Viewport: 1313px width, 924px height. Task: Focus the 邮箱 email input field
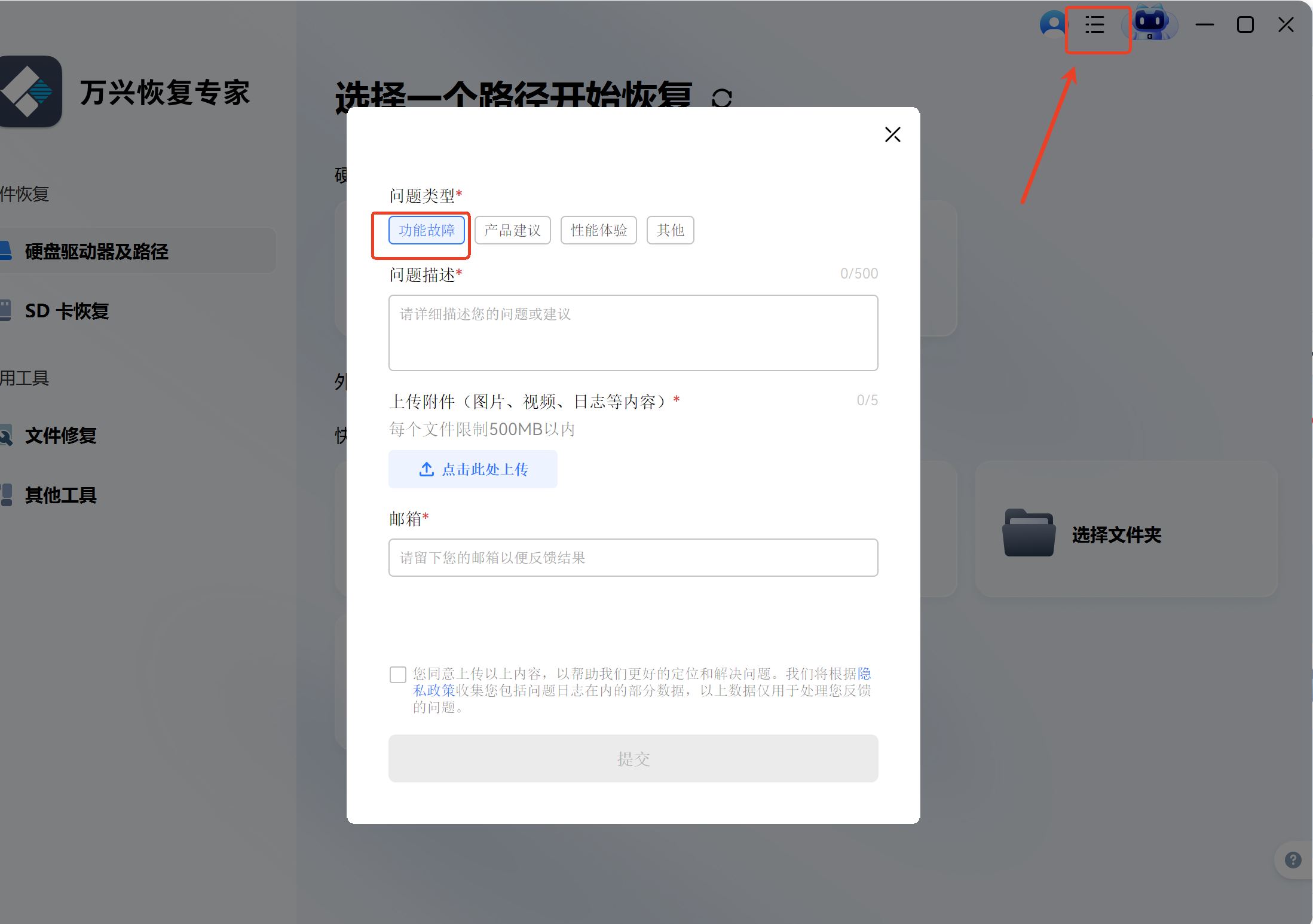[x=633, y=558]
